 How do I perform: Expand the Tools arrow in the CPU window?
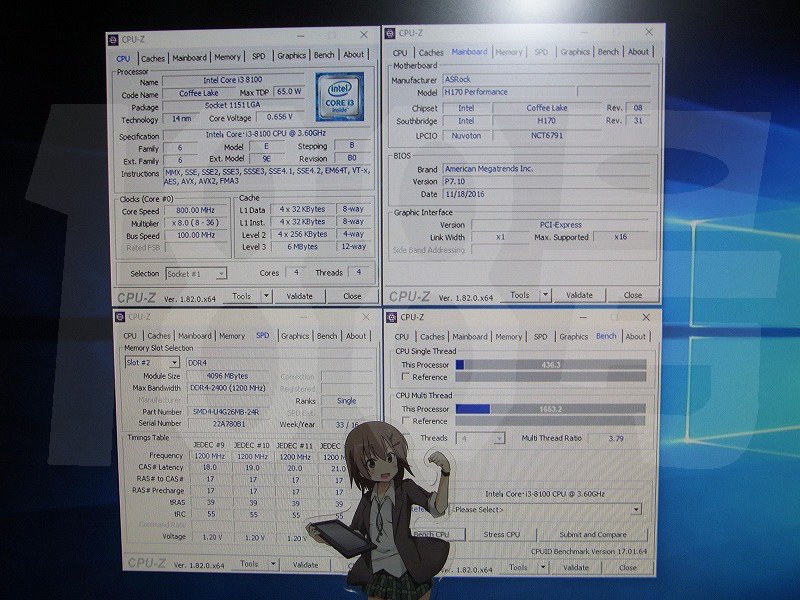click(266, 296)
